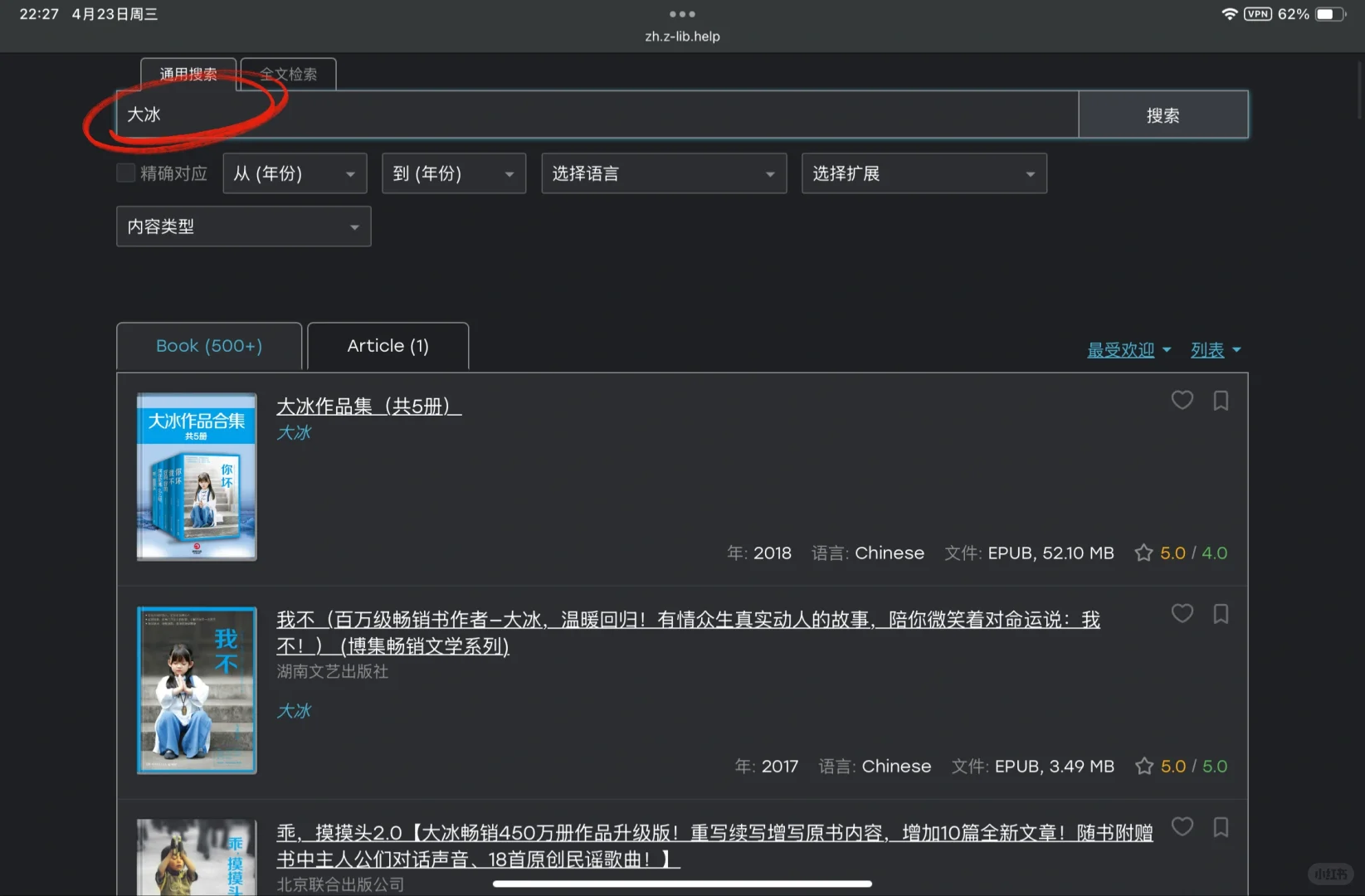Screen dimensions: 1365x896
Task: Click author 大冰 under 我不 book
Action: (x=294, y=711)
